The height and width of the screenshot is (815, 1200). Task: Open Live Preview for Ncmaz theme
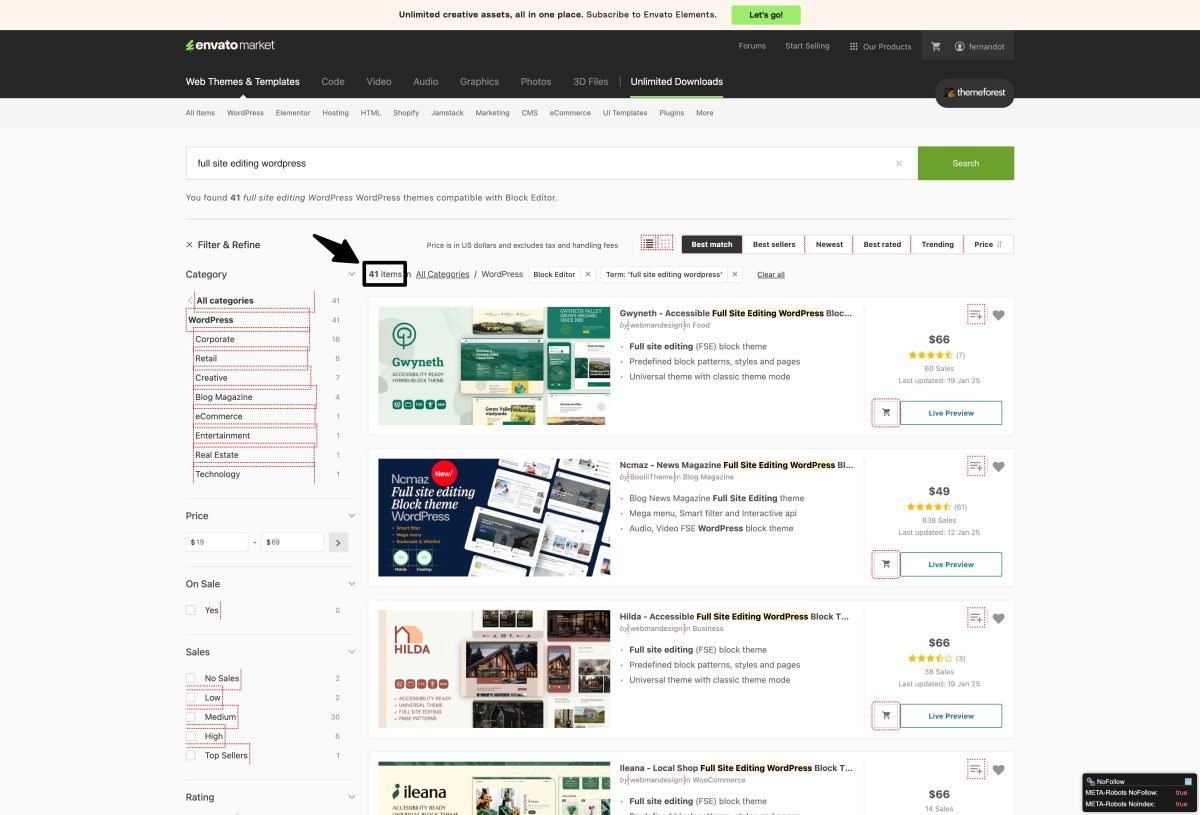[950, 564]
